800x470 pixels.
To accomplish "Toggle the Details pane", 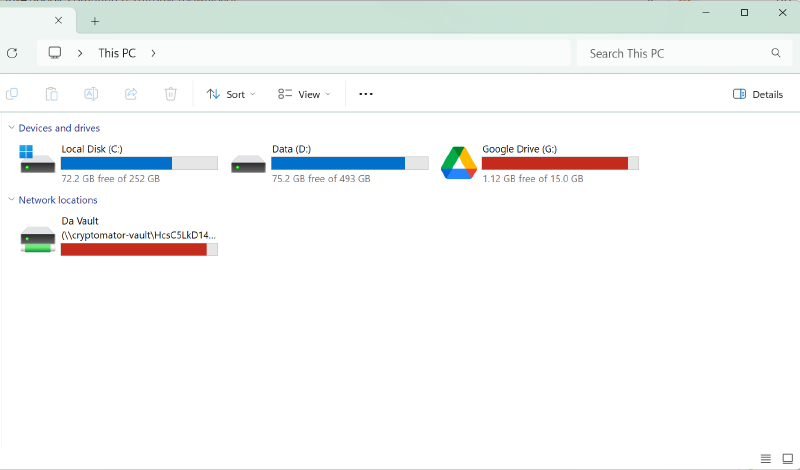I will [757, 94].
